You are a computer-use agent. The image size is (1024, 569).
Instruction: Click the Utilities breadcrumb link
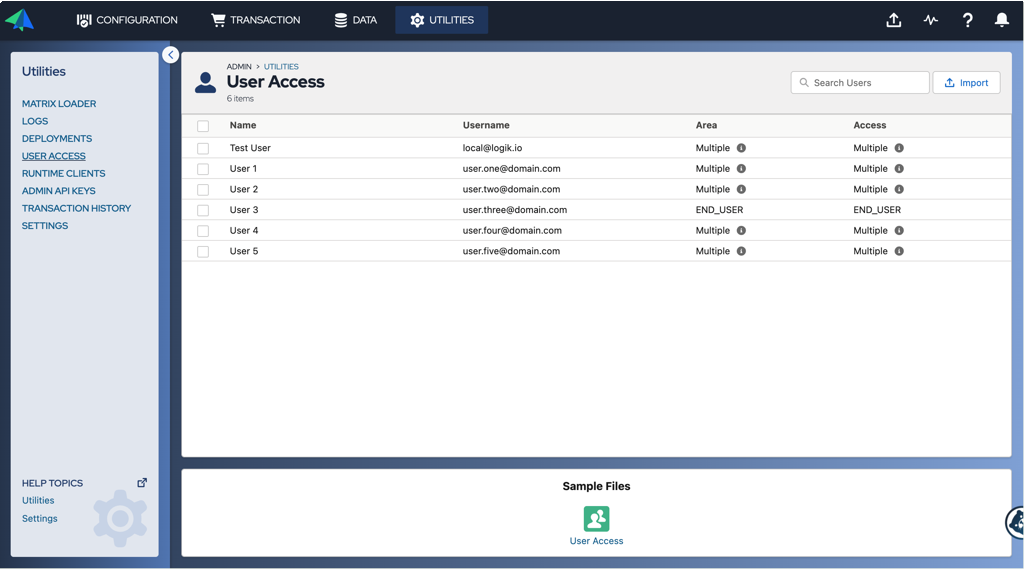281,67
